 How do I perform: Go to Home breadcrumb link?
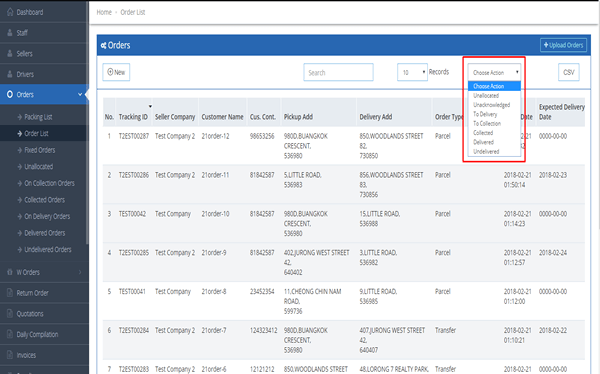(104, 12)
